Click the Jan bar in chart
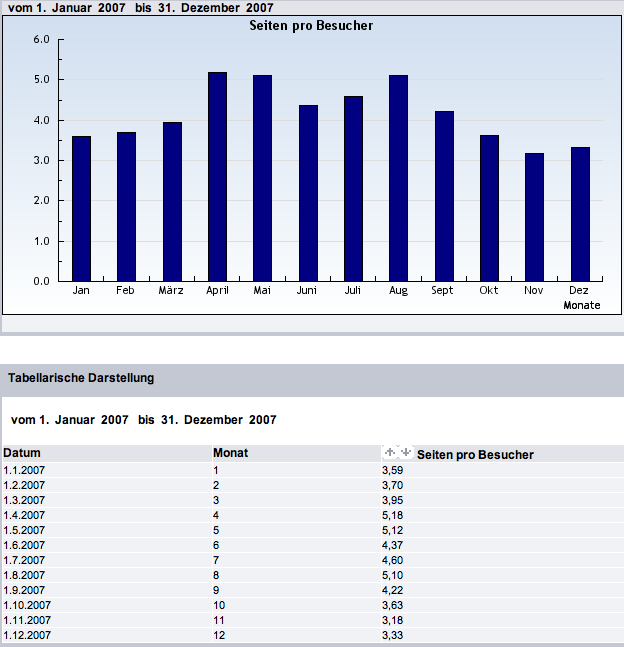Viewport: 624px width, 647px height. (81, 208)
